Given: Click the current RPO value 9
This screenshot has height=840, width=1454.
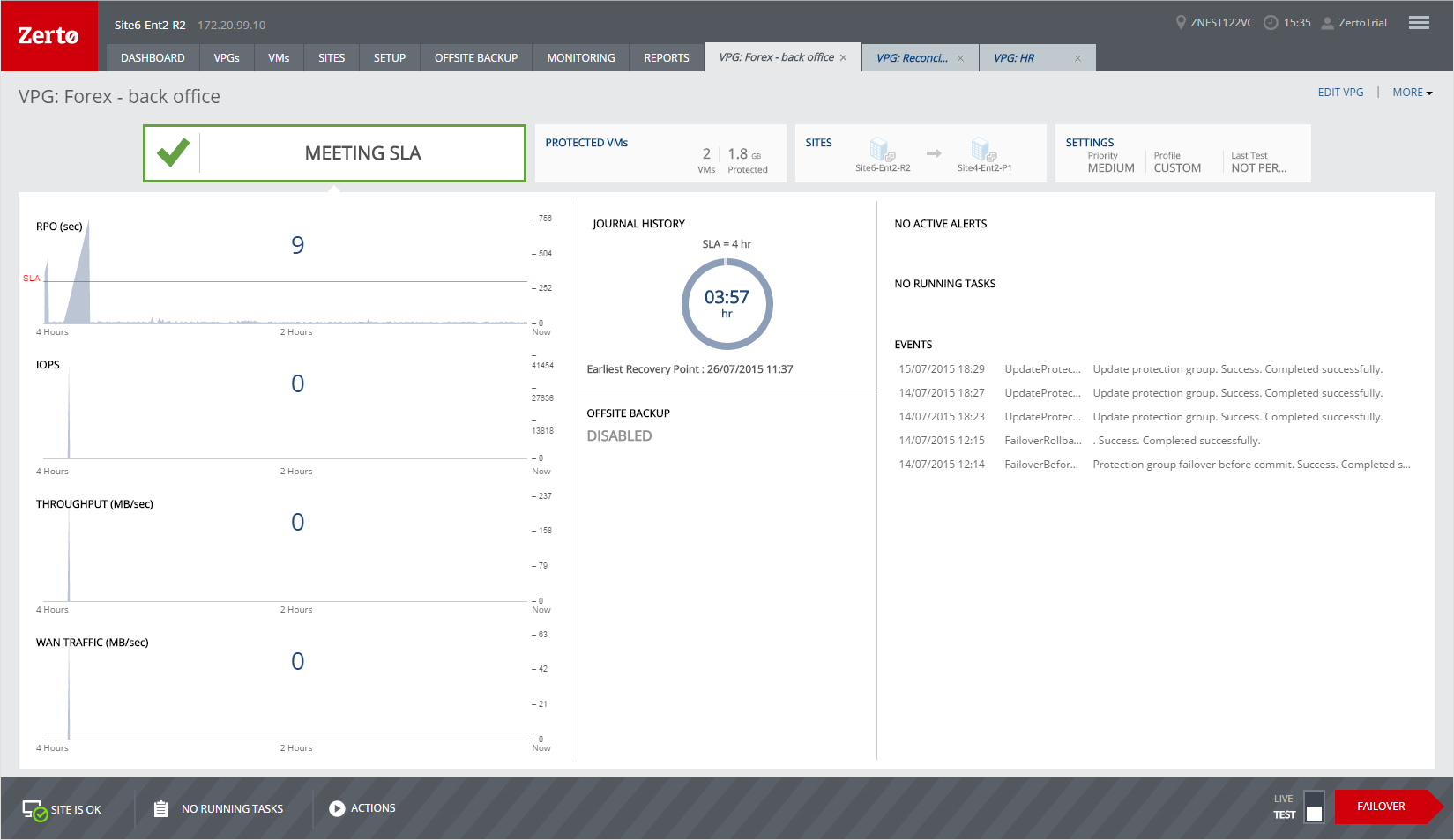Looking at the screenshot, I should 298,245.
